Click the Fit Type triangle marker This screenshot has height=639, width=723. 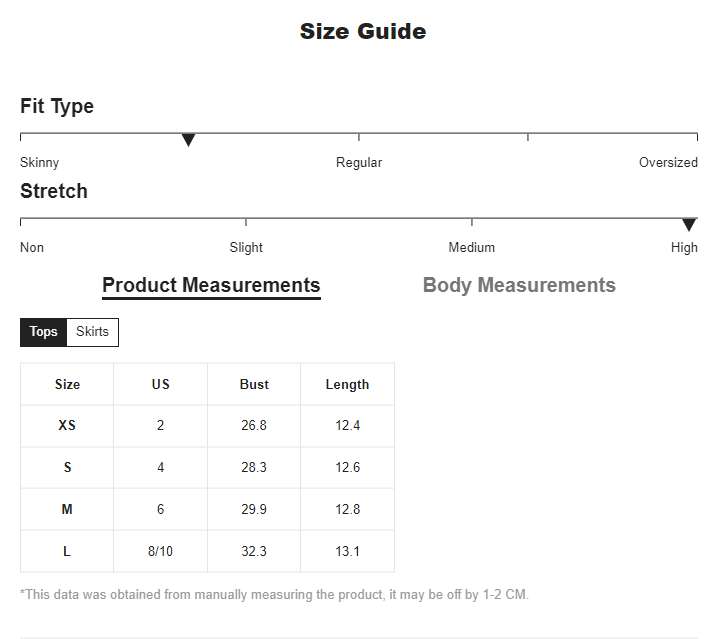point(188,140)
